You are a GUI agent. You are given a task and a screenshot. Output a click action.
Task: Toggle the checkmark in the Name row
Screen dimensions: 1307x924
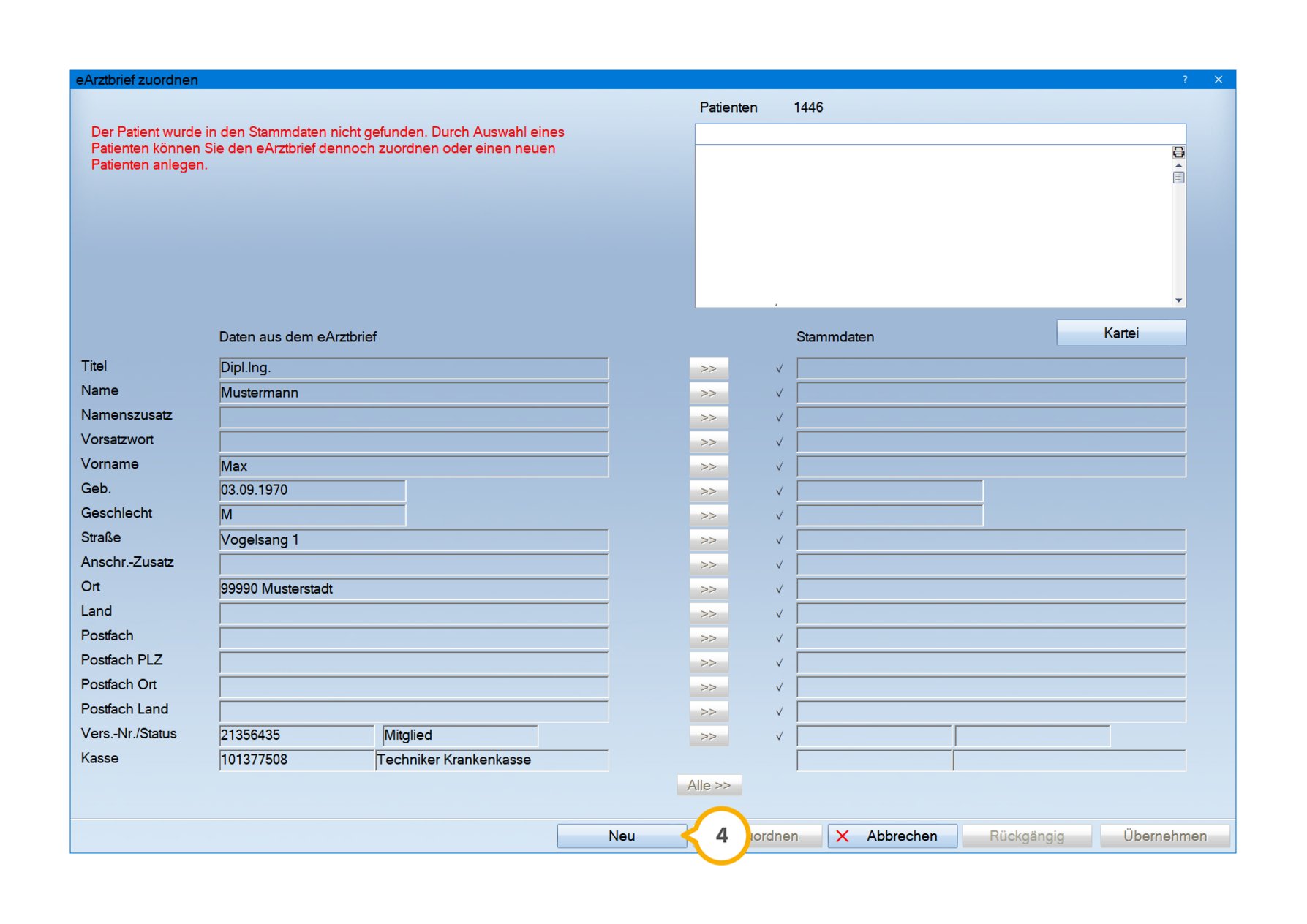tap(780, 393)
